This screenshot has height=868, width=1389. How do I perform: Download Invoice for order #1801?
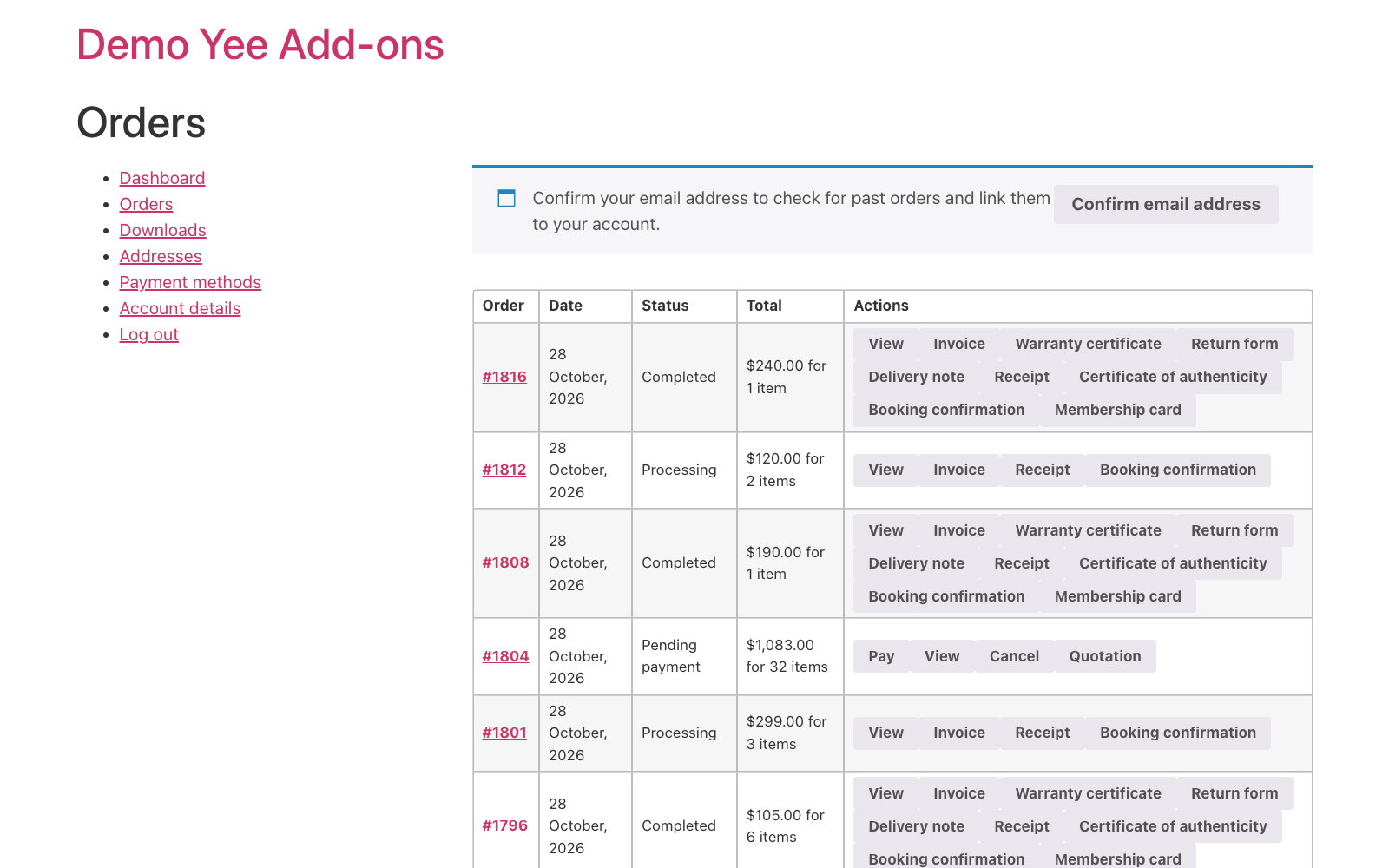click(x=959, y=733)
